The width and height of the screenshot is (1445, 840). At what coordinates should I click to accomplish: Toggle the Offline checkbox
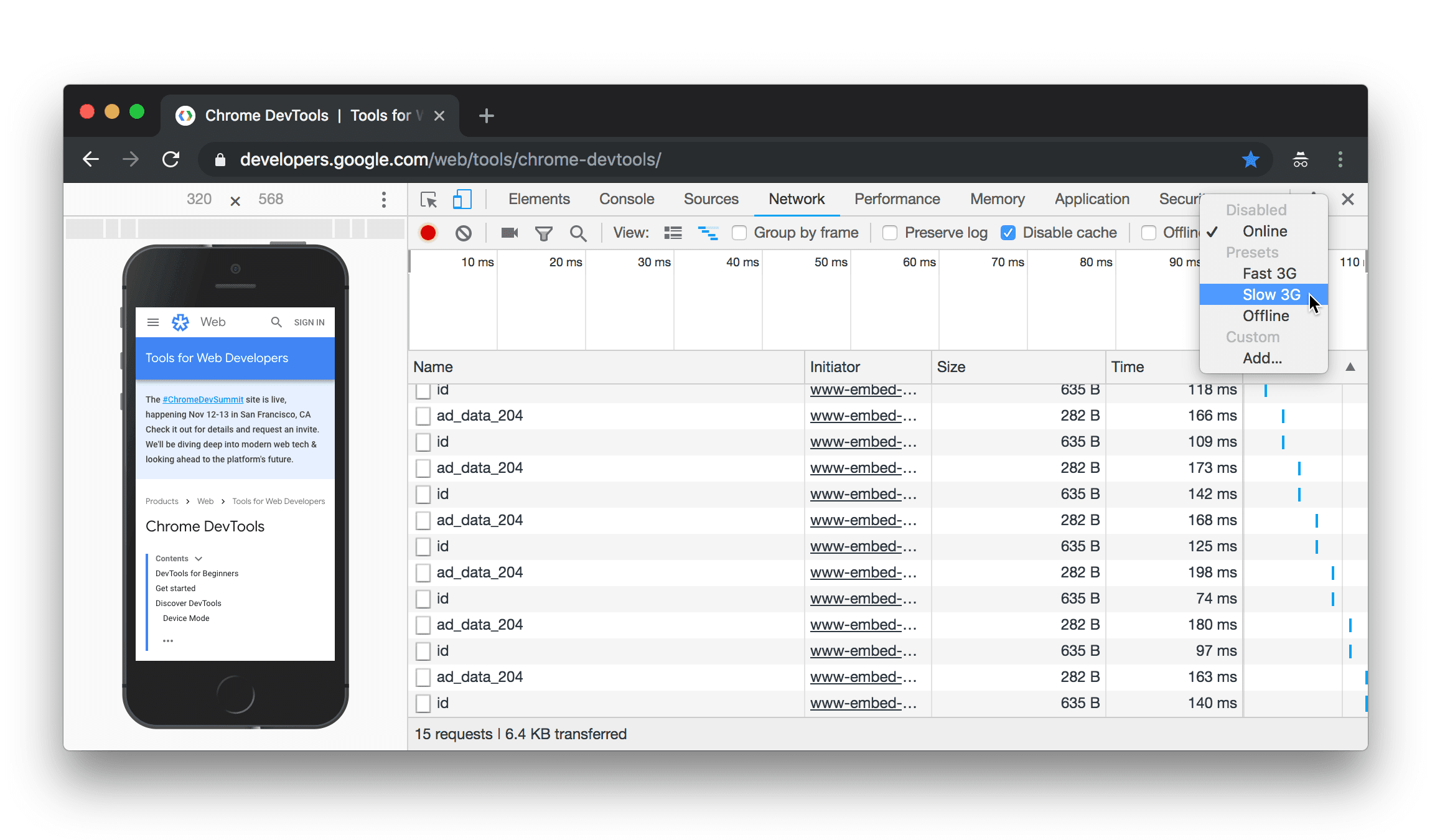[x=1147, y=232]
